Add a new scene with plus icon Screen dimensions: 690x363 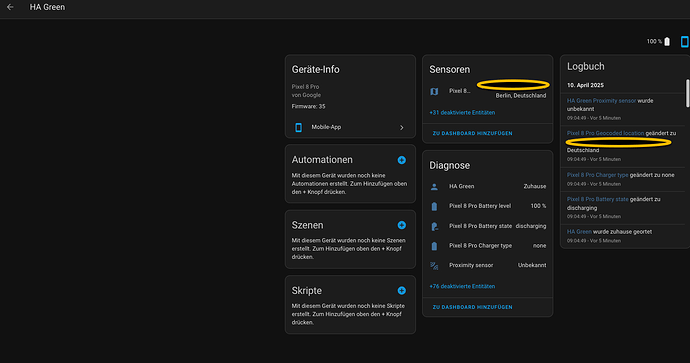coord(401,225)
